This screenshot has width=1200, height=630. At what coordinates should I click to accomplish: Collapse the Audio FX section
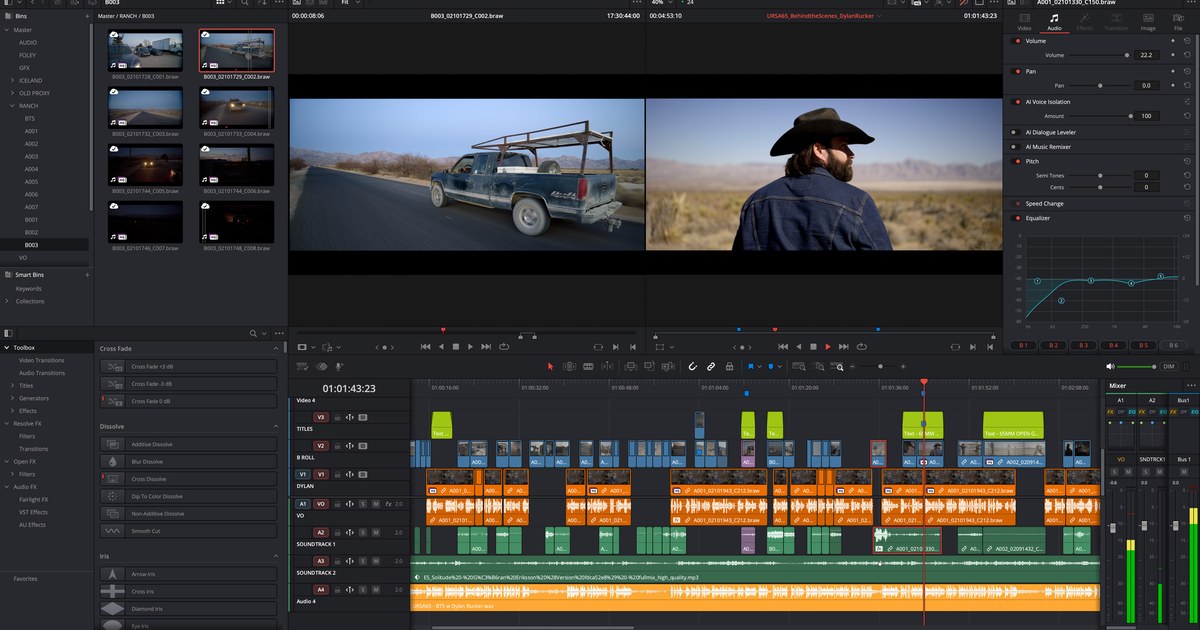(7, 486)
